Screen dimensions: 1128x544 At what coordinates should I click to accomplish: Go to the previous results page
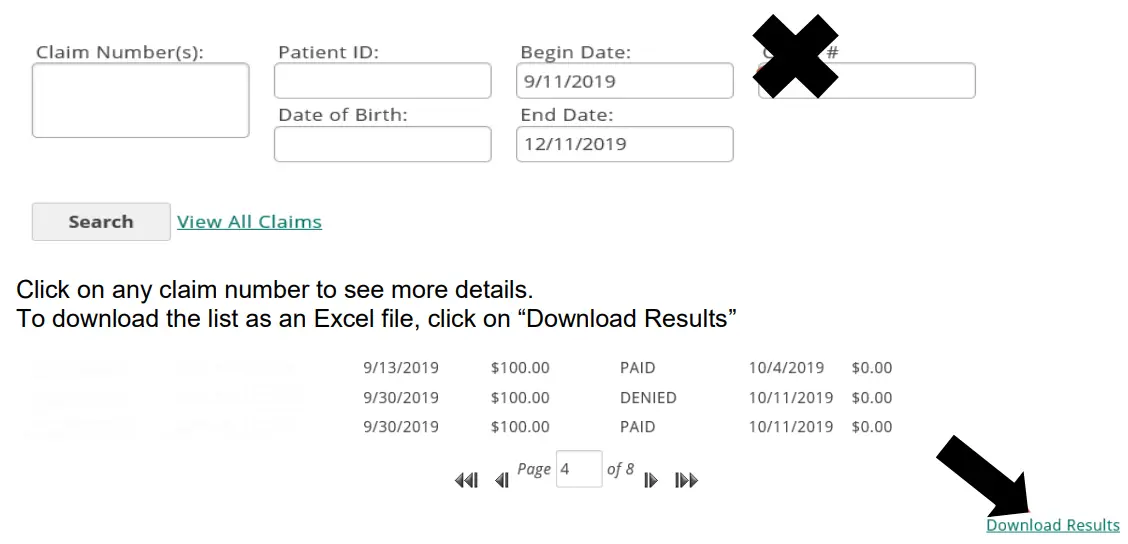pyautogui.click(x=502, y=481)
